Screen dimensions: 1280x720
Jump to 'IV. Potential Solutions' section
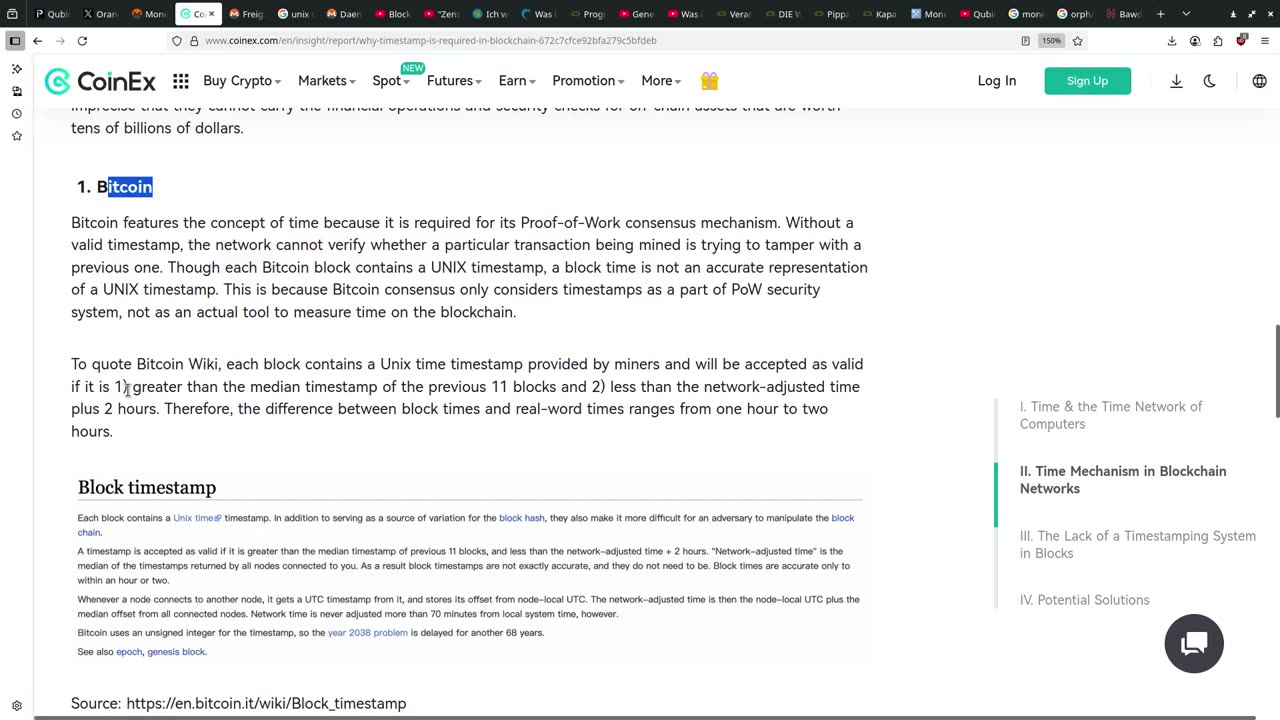coord(1084,600)
